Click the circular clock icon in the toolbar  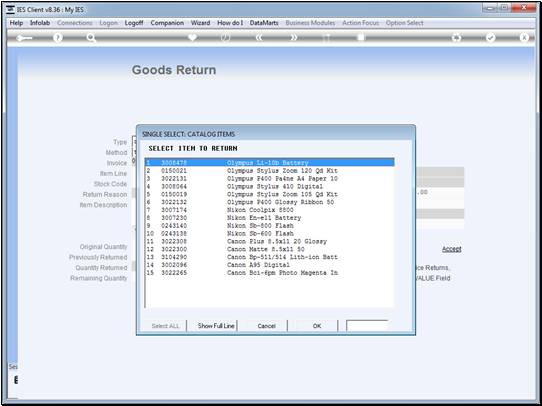(226, 38)
